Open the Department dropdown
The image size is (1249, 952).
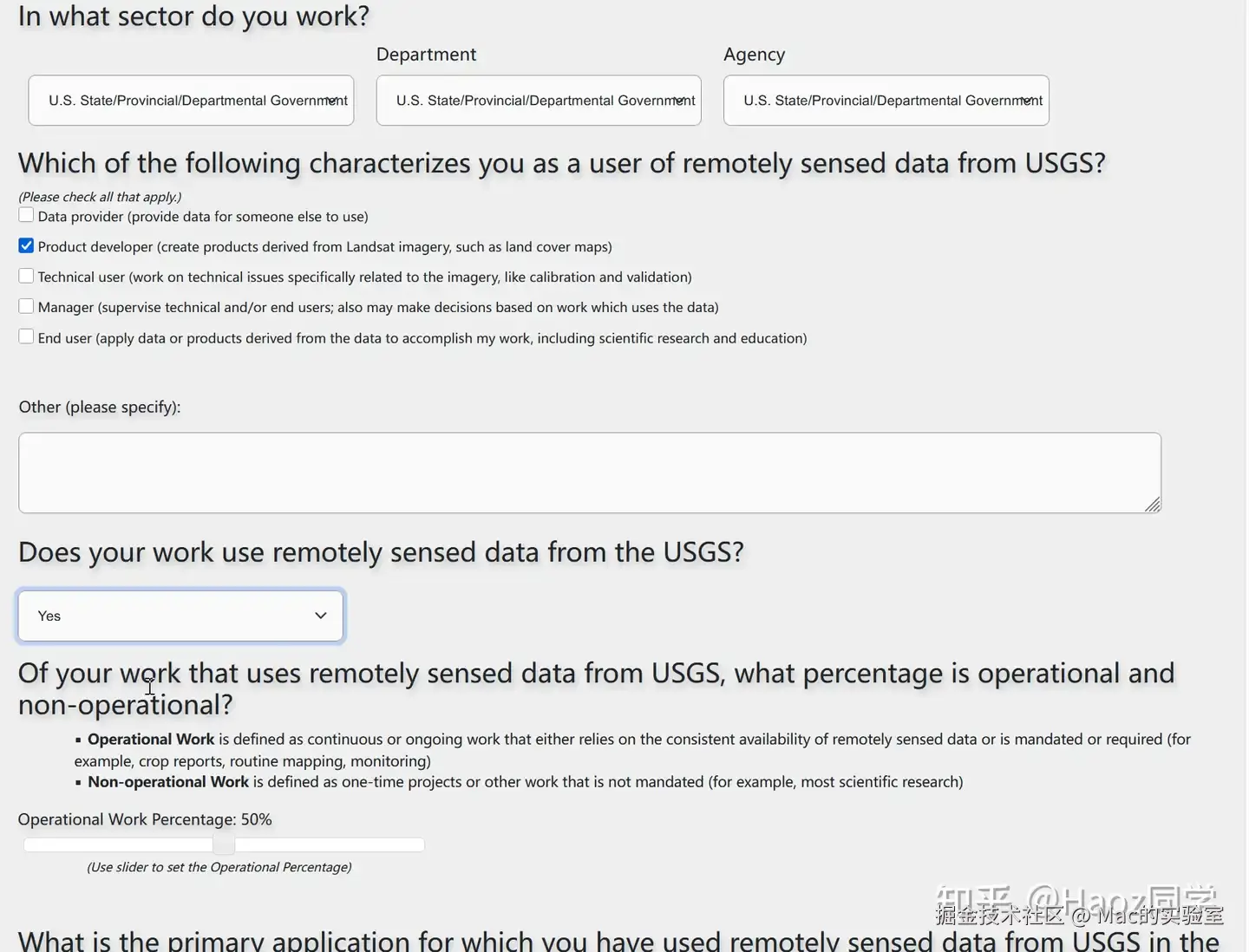pos(538,101)
